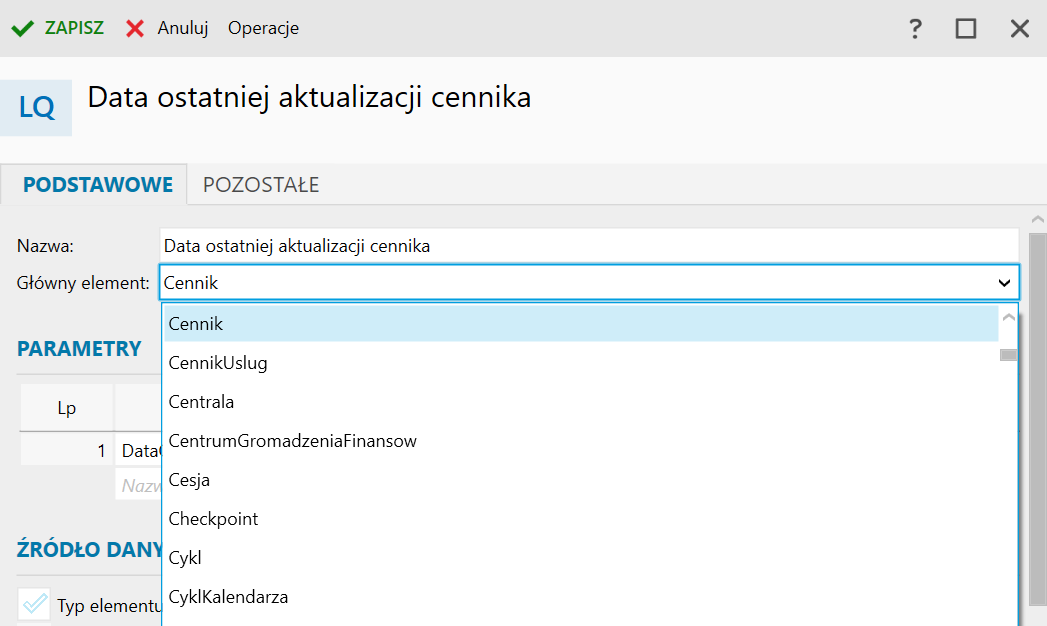Choose CyklKalendarza in the list
Image resolution: width=1047 pixels, height=626 pixels.
click(x=228, y=597)
